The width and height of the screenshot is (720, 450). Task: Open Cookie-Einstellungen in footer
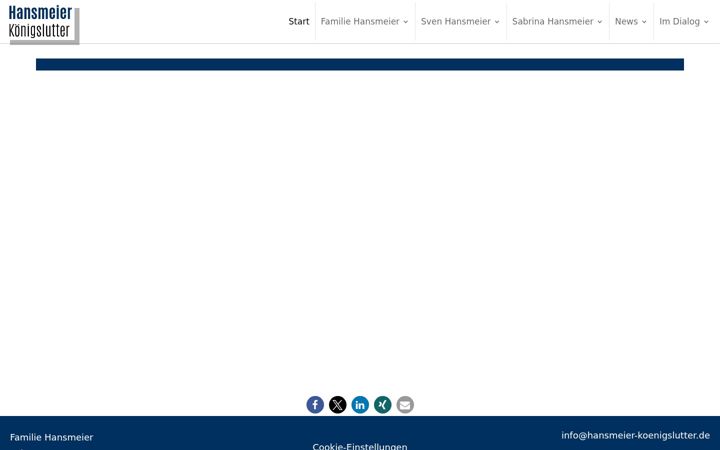360,446
